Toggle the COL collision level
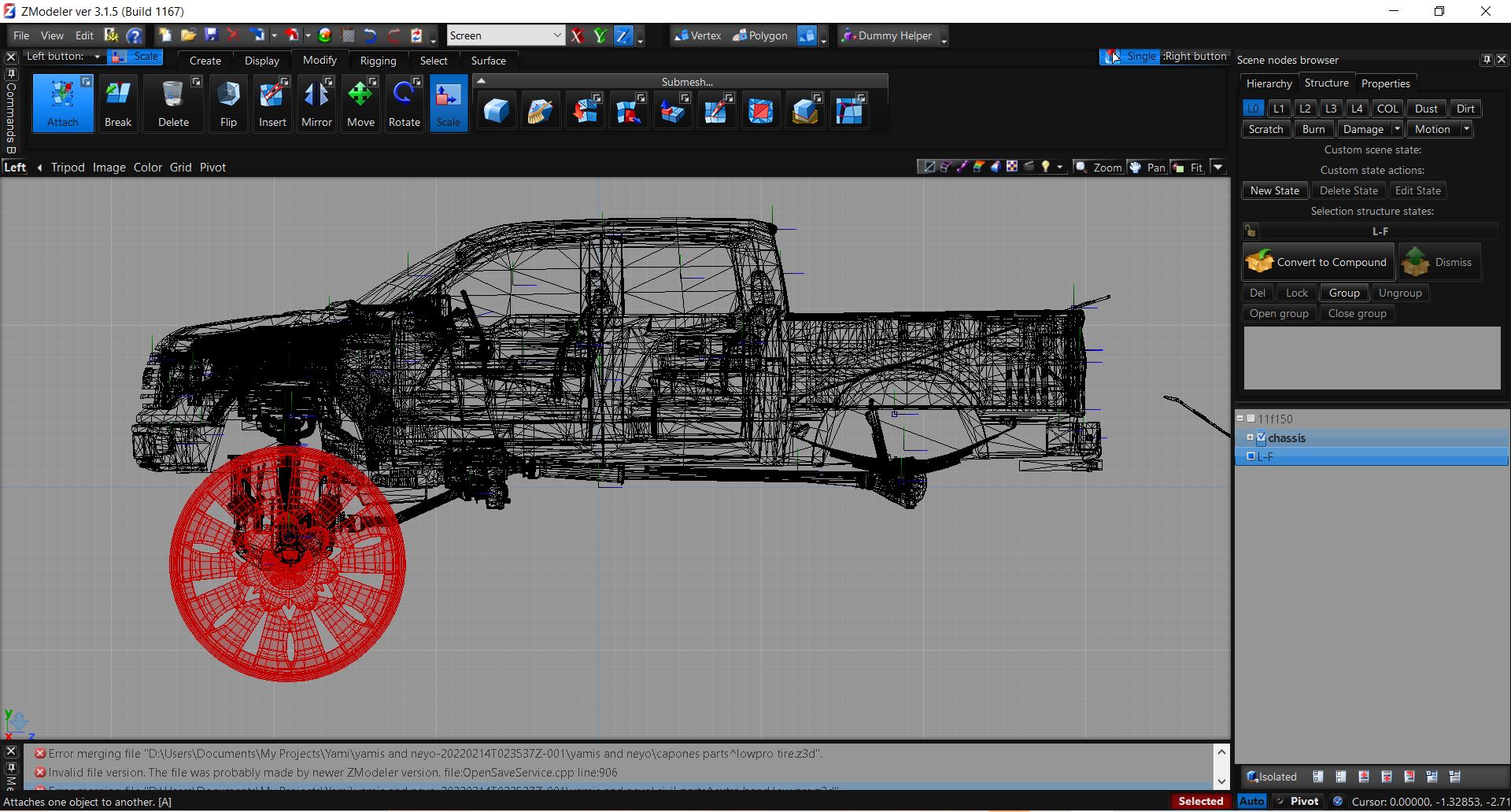Image resolution: width=1511 pixels, height=812 pixels. tap(1387, 108)
